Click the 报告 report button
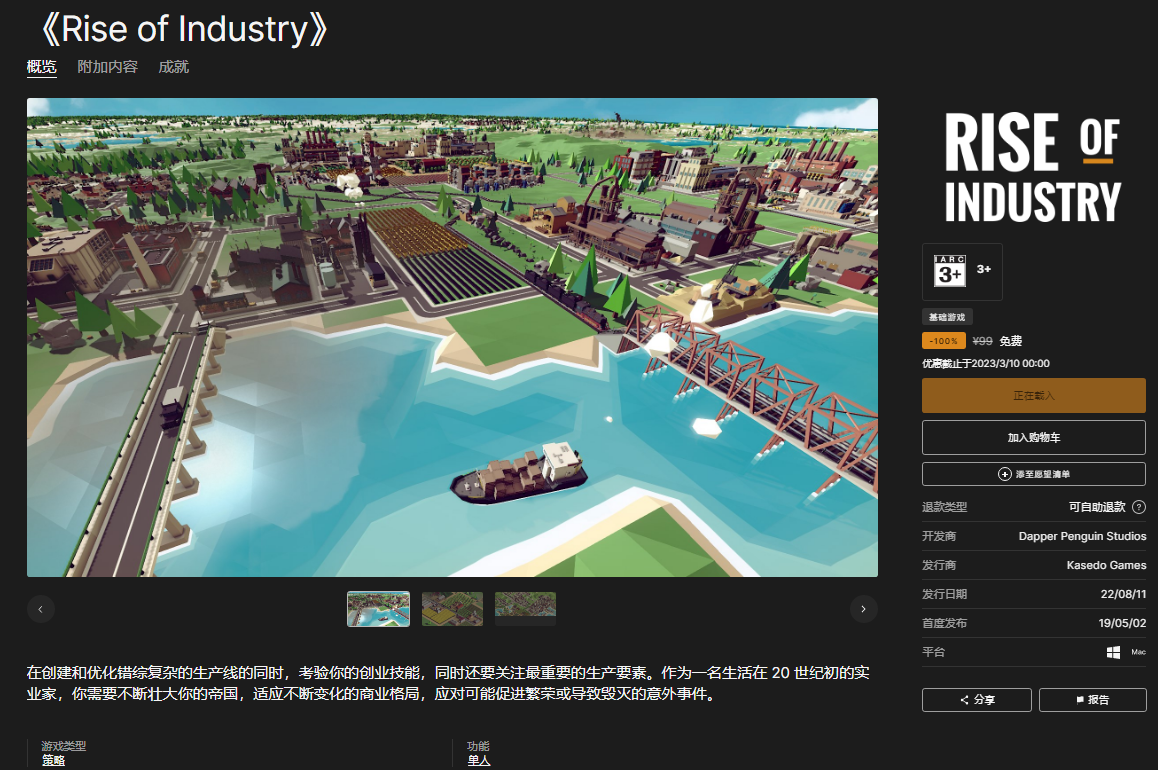1158x770 pixels. tap(1092, 700)
